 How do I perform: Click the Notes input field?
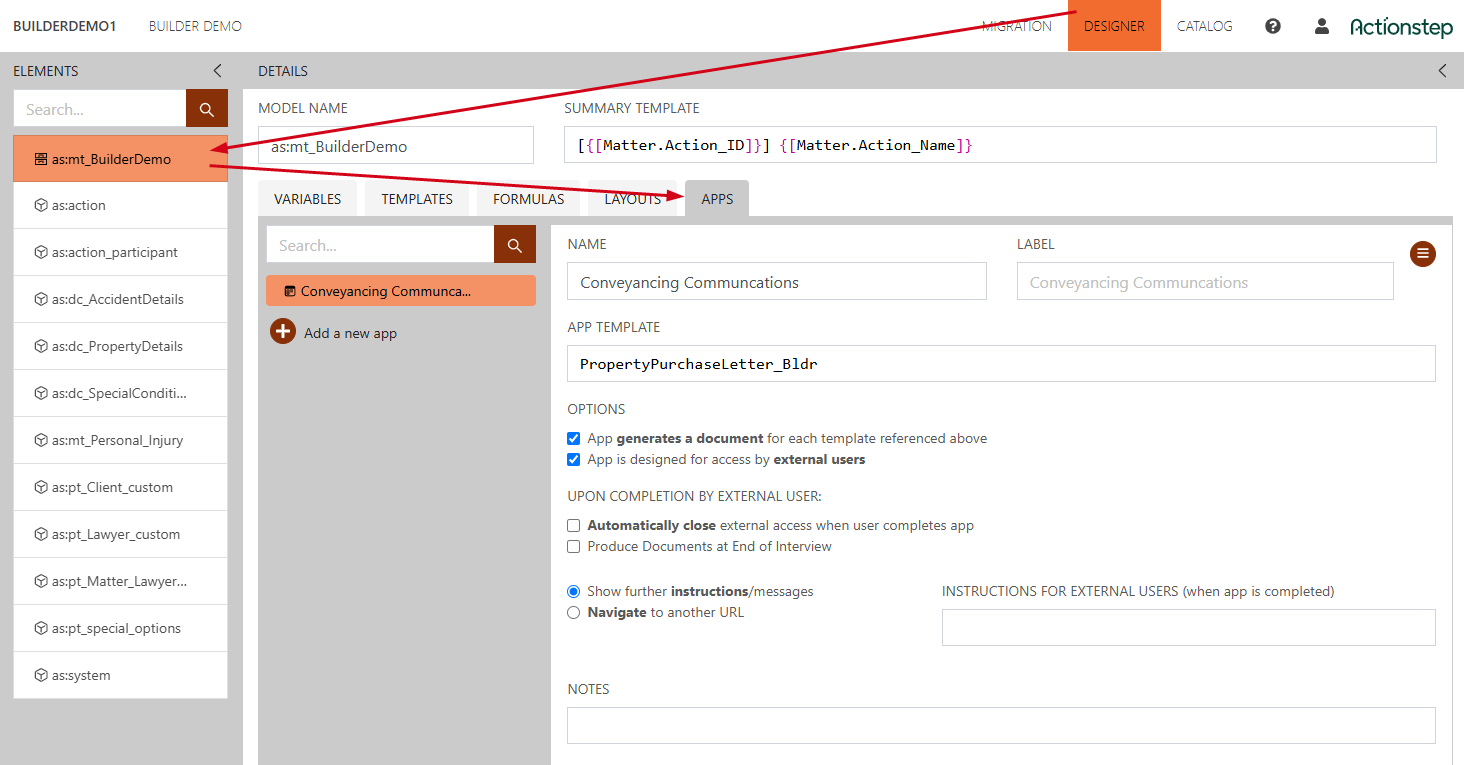tap(1001, 725)
